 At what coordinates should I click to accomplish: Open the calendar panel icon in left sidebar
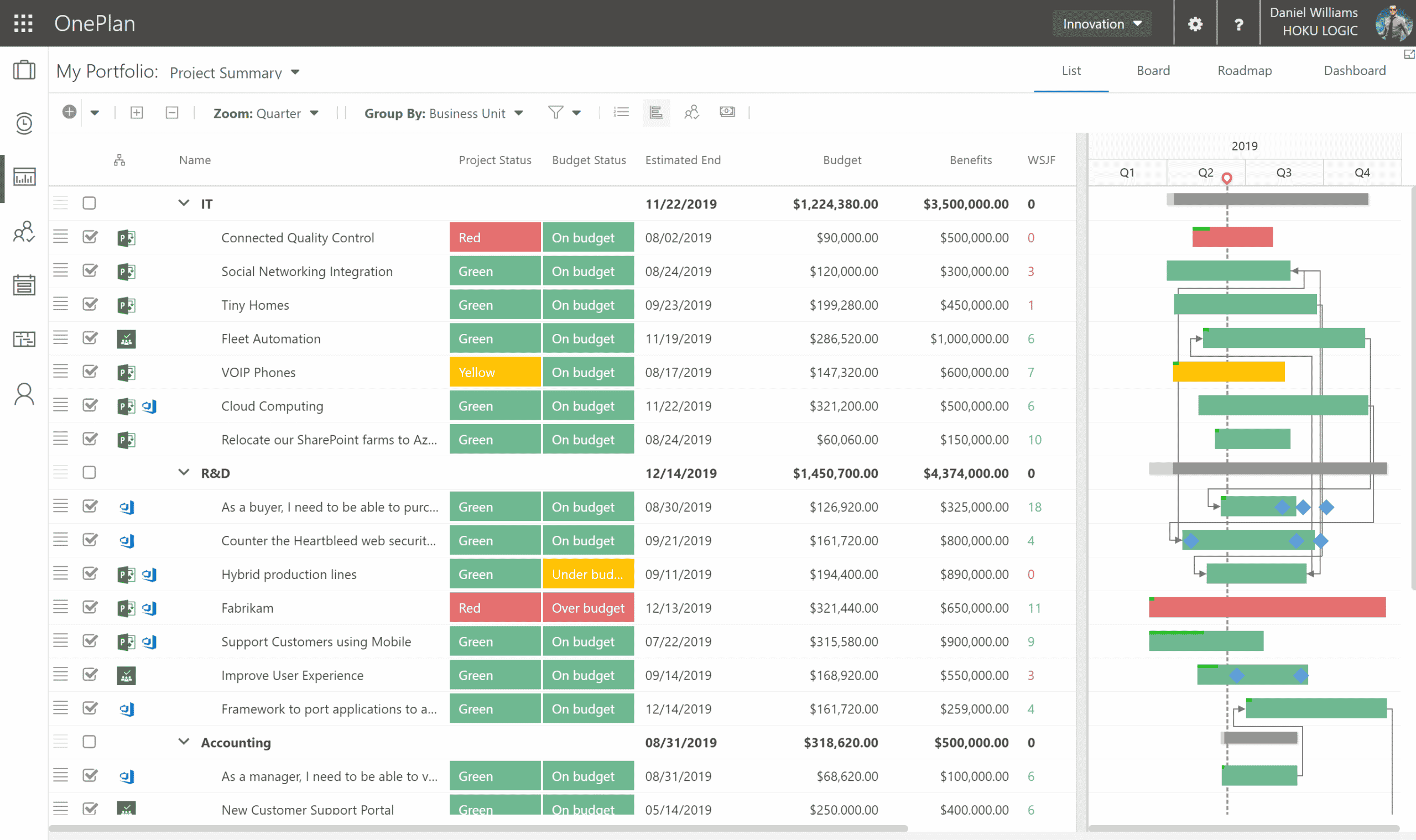click(24, 285)
